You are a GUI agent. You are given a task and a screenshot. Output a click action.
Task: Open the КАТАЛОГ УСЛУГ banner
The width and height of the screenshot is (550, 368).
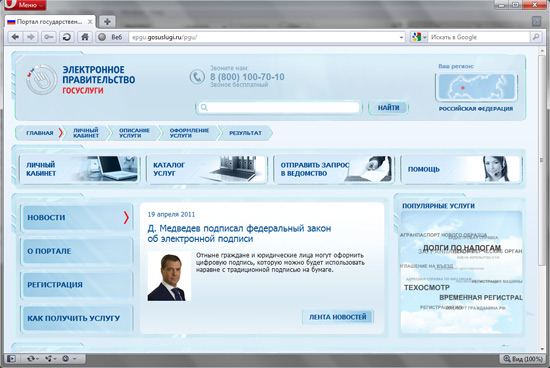point(207,169)
